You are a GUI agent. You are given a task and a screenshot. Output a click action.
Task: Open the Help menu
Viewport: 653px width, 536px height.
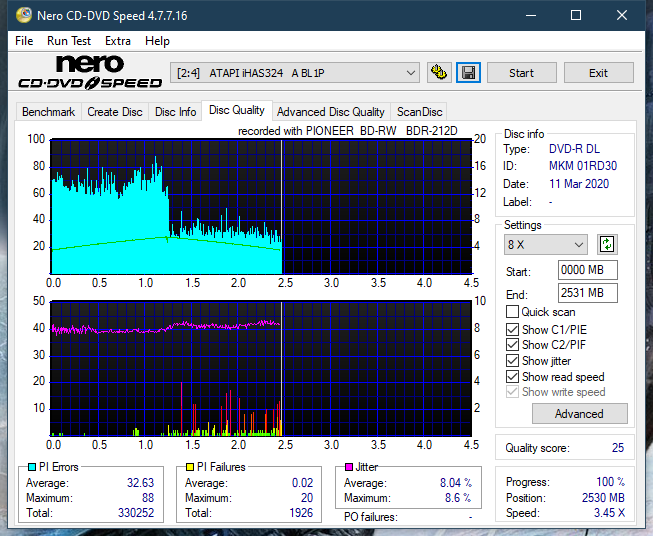[157, 41]
